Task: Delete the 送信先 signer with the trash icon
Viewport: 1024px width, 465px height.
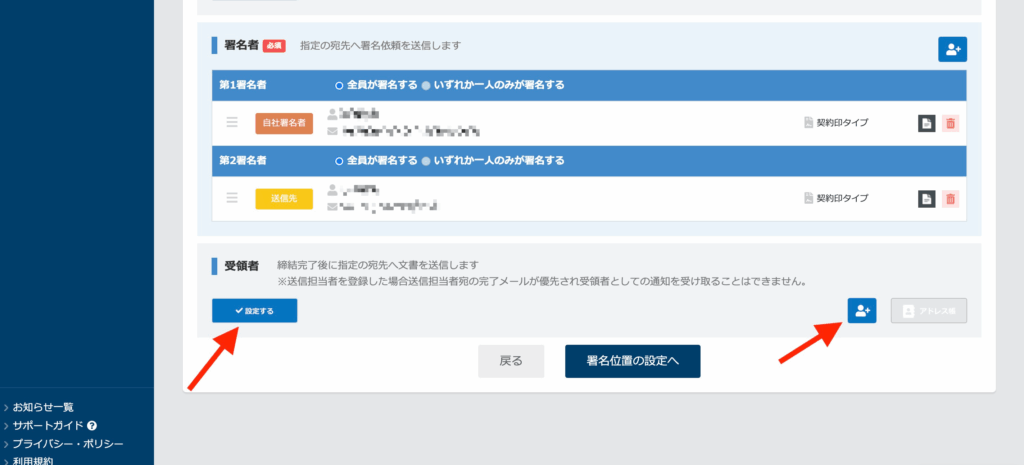Action: click(950, 199)
